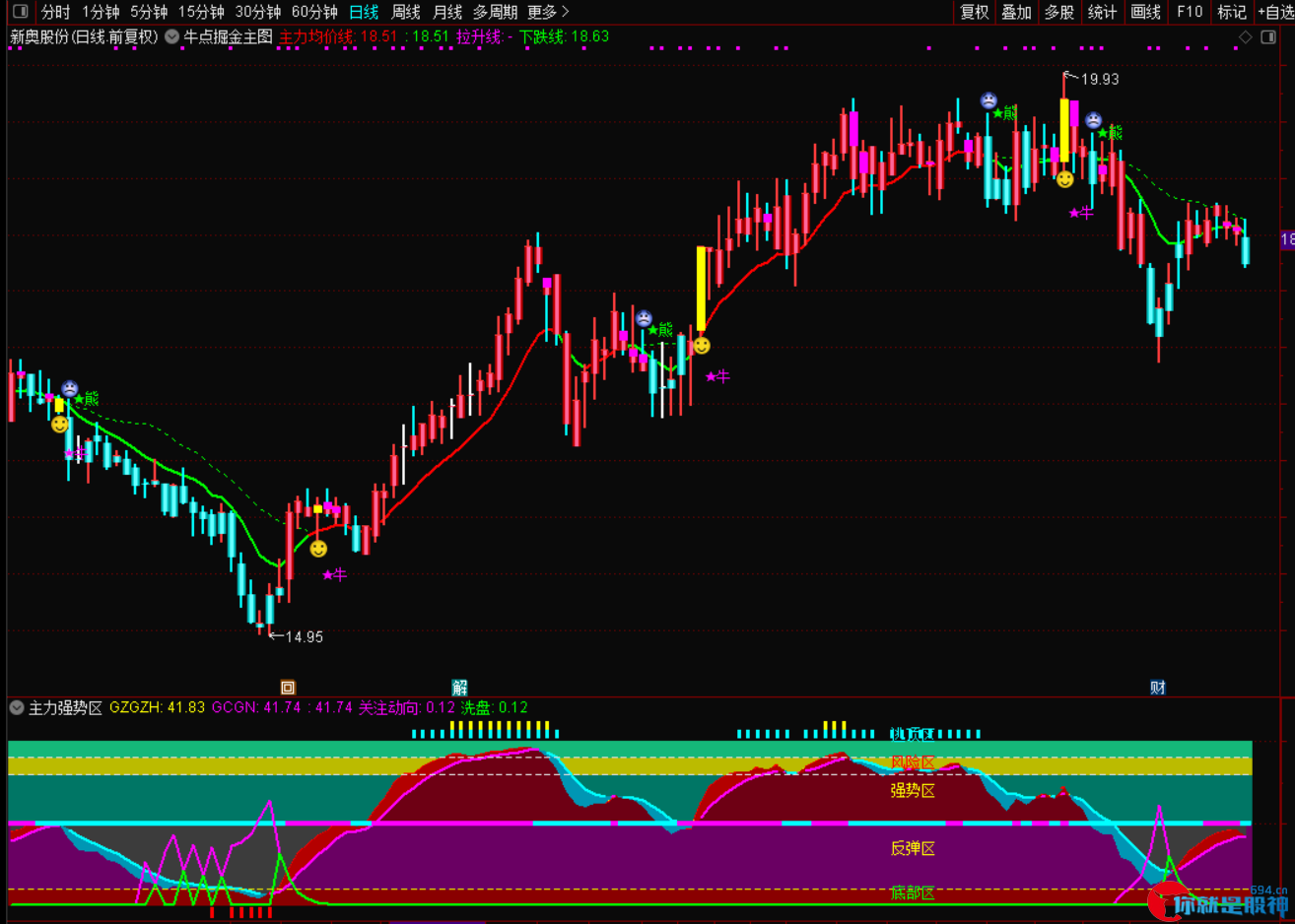Open the 复权 adjustment menu
1295x924 pixels.
pos(975,12)
